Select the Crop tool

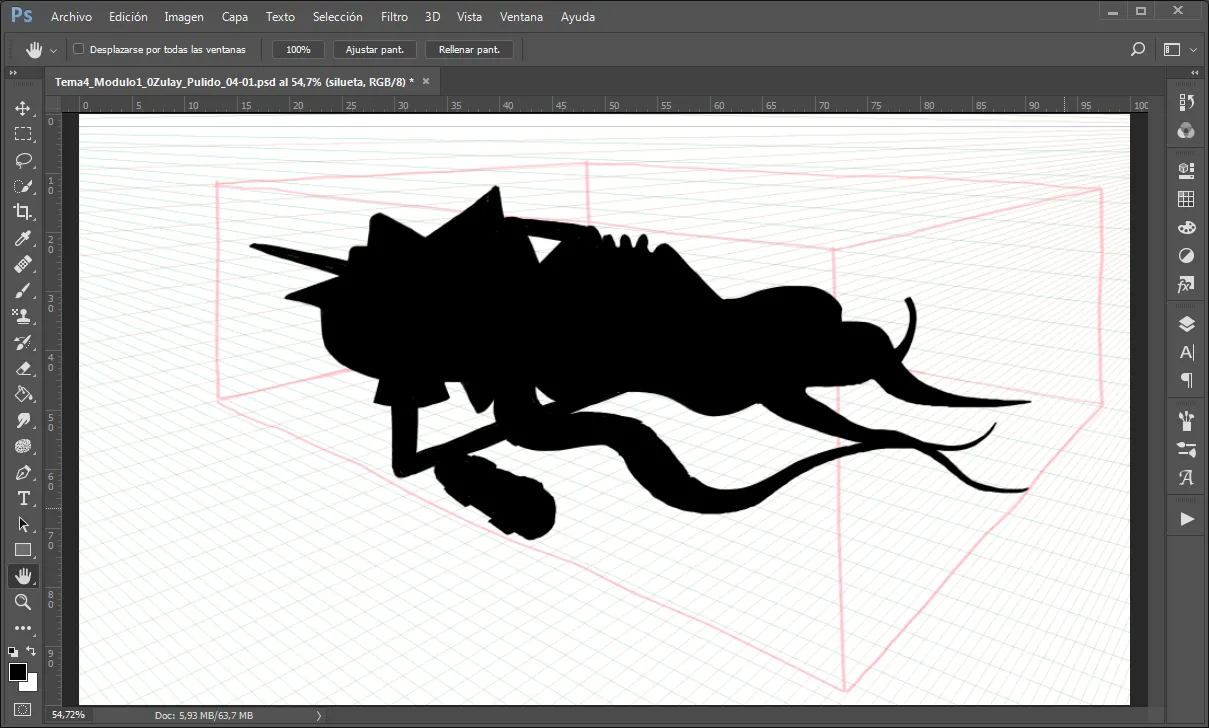pos(23,212)
